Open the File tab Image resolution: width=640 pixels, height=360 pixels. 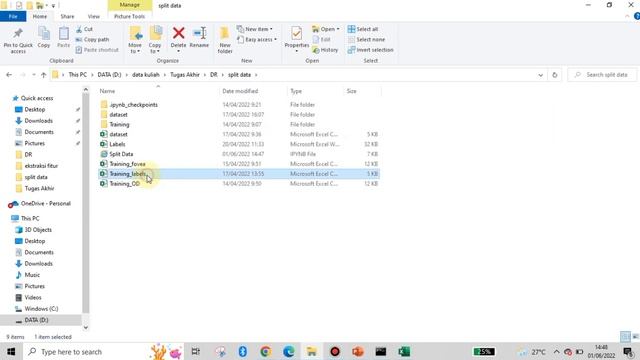click(x=13, y=16)
